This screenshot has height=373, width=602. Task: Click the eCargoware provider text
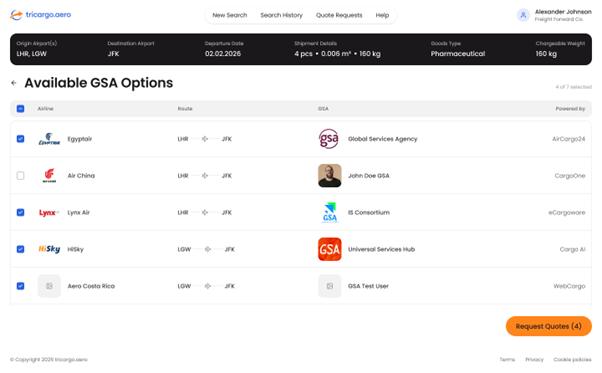pyautogui.click(x=567, y=213)
